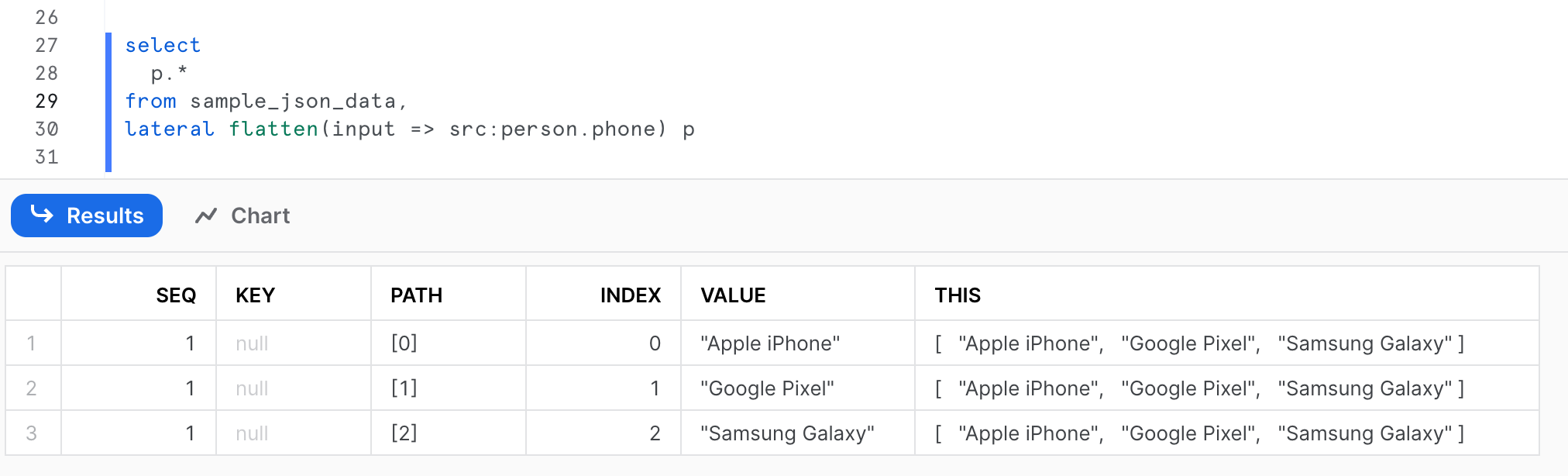Place cursor on the flatten function keyword
1568x476 pixels.
273,129
